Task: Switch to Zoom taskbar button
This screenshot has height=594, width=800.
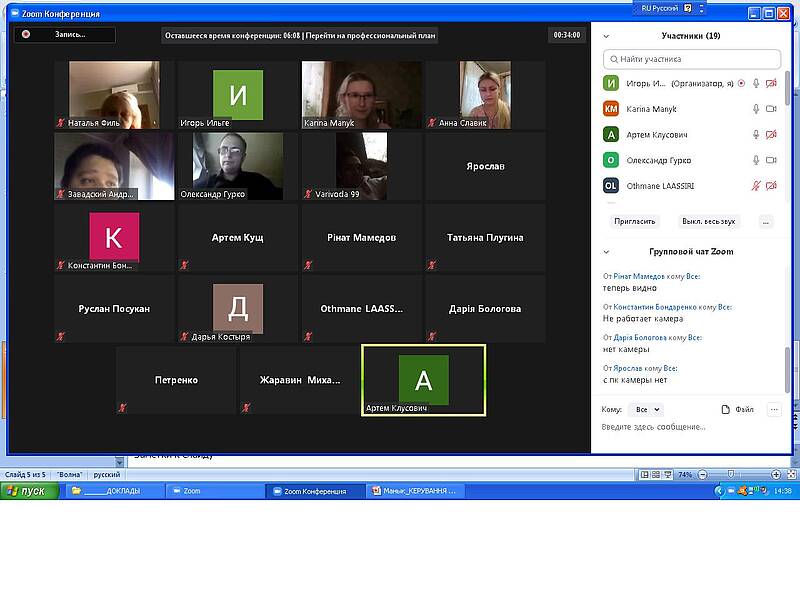Action: click(x=216, y=491)
